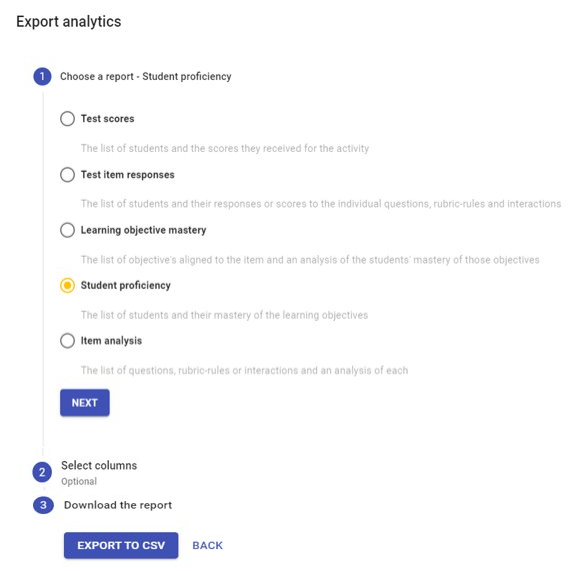The image size is (588, 571).
Task: Click the Test scores label text
Action: point(108,119)
